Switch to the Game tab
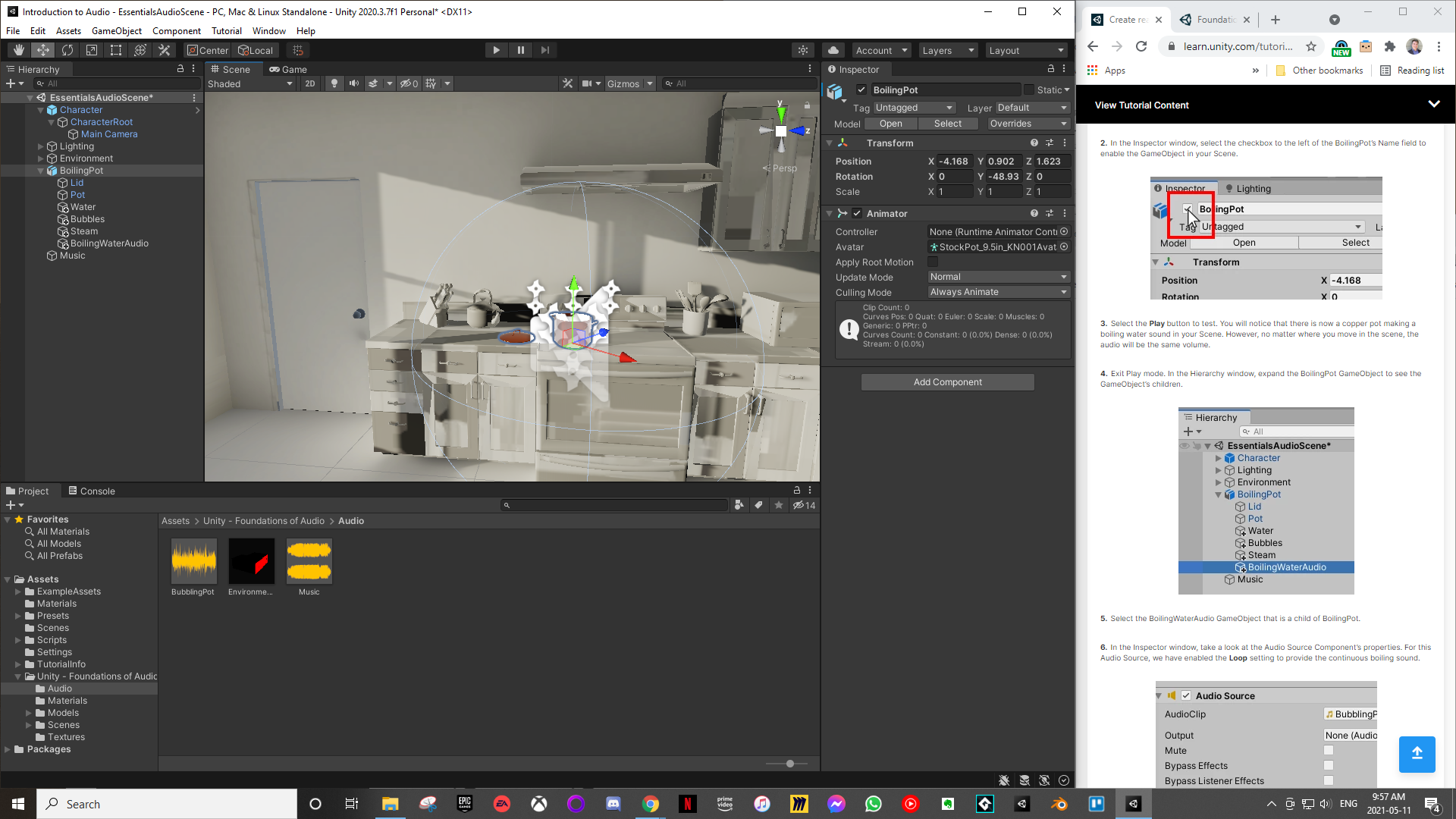 288,69
